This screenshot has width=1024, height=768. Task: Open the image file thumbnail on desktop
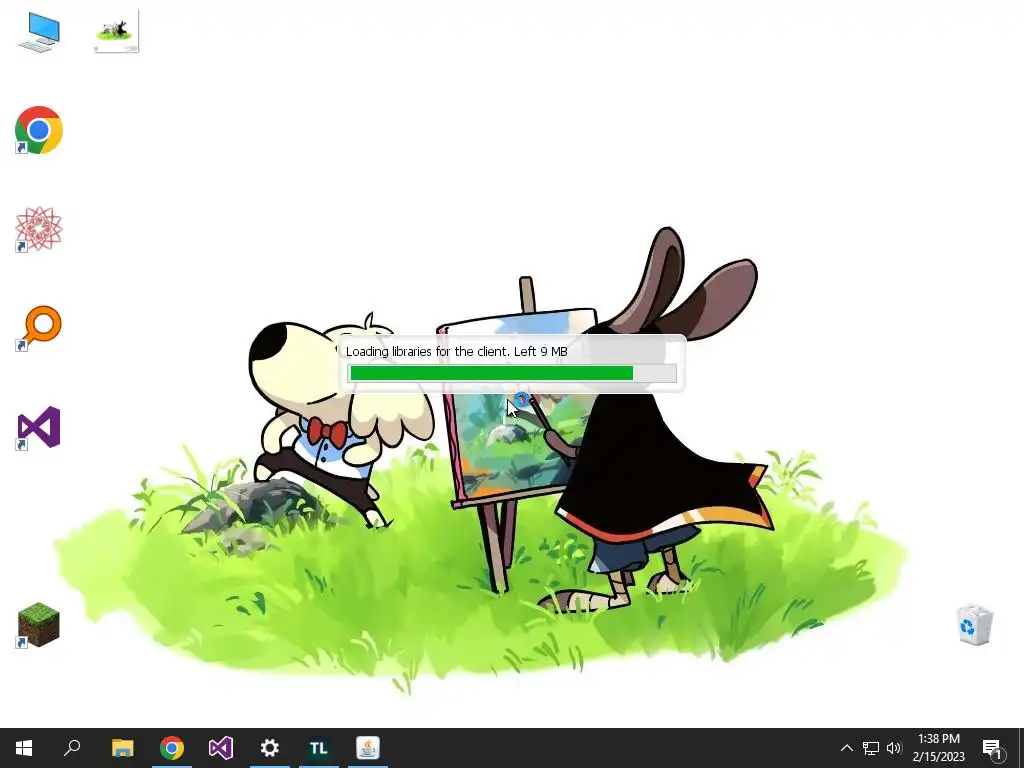click(116, 31)
